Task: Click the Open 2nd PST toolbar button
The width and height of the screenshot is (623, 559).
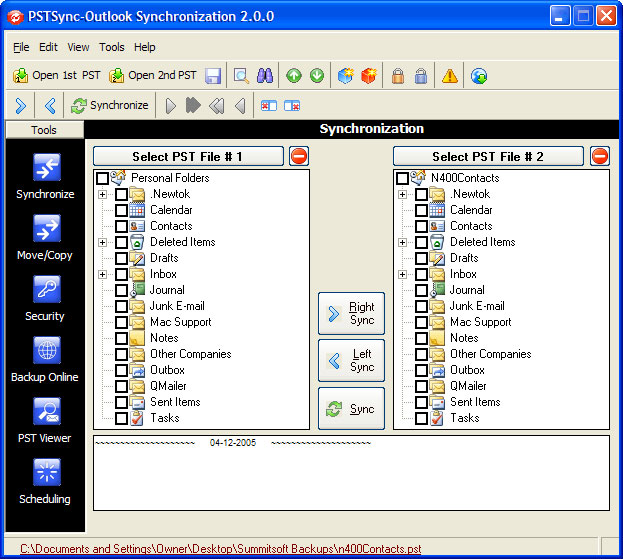Action: tap(153, 75)
